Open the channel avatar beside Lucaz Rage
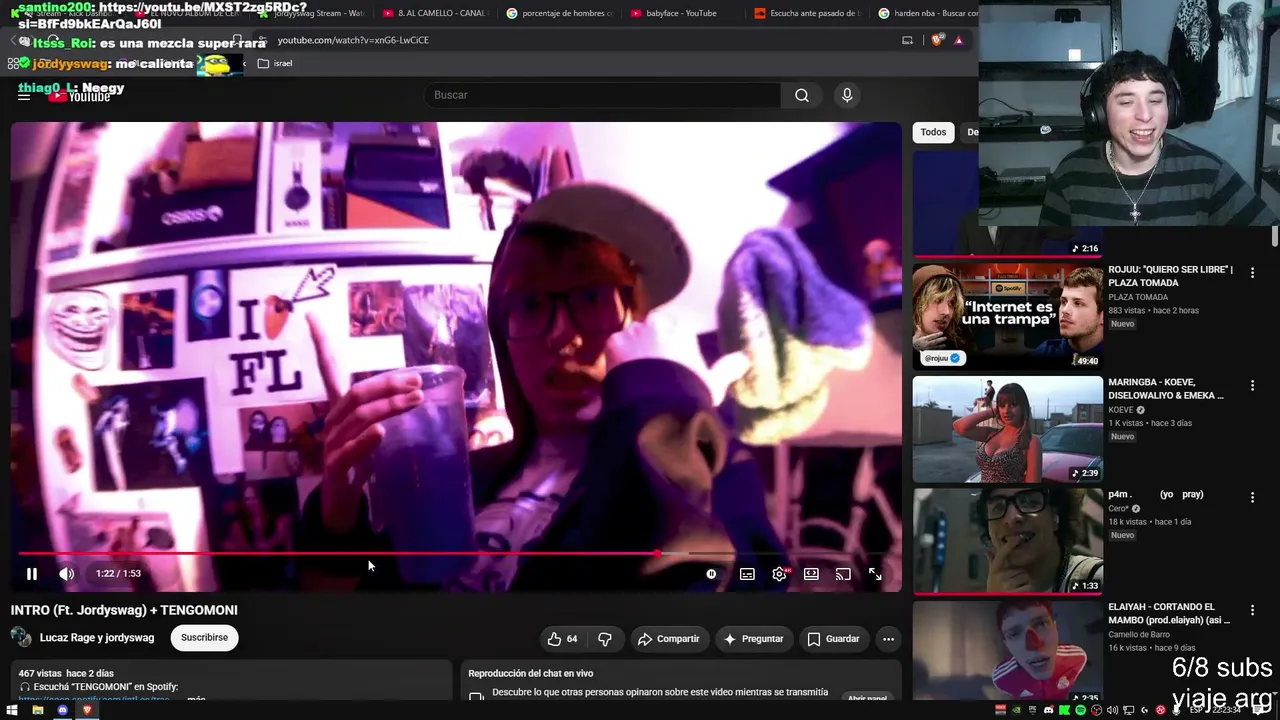1280x720 pixels. pyautogui.click(x=21, y=637)
